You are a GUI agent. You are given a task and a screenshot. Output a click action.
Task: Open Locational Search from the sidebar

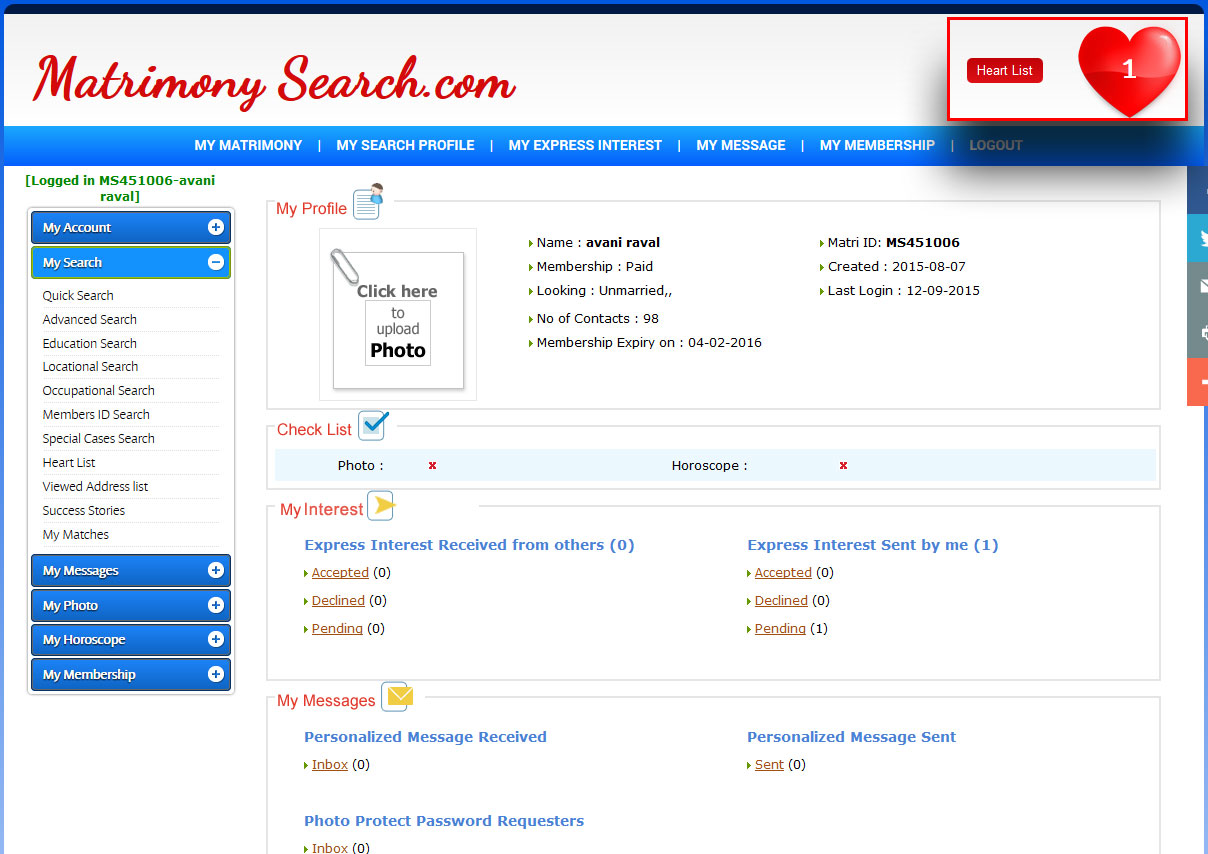[x=88, y=366]
